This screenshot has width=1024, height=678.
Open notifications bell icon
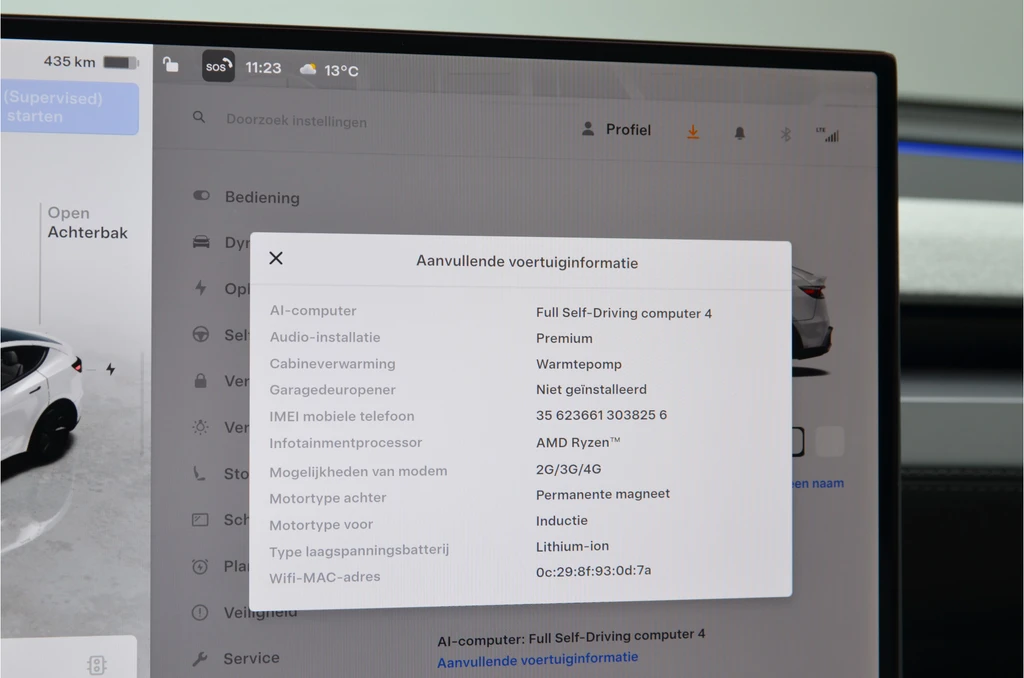click(739, 133)
